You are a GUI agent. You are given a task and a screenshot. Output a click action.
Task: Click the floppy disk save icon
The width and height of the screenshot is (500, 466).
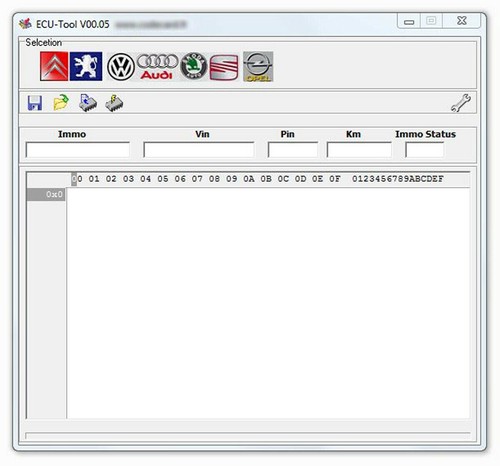click(x=35, y=103)
